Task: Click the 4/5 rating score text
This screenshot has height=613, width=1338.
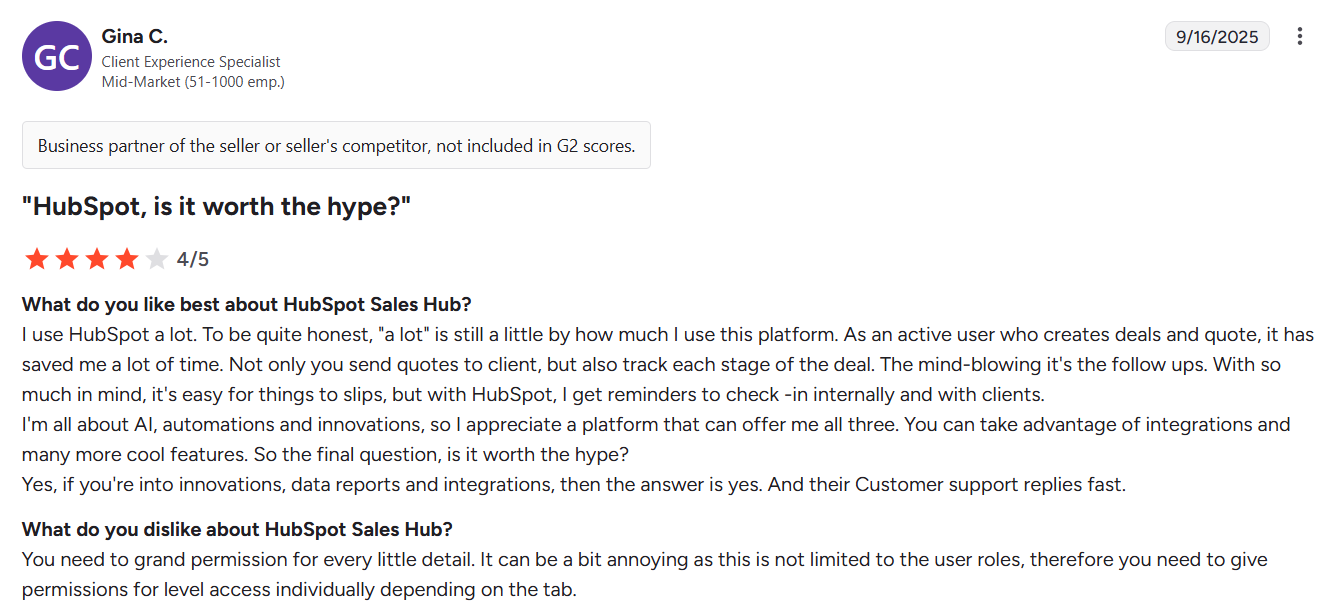Action: [x=193, y=260]
